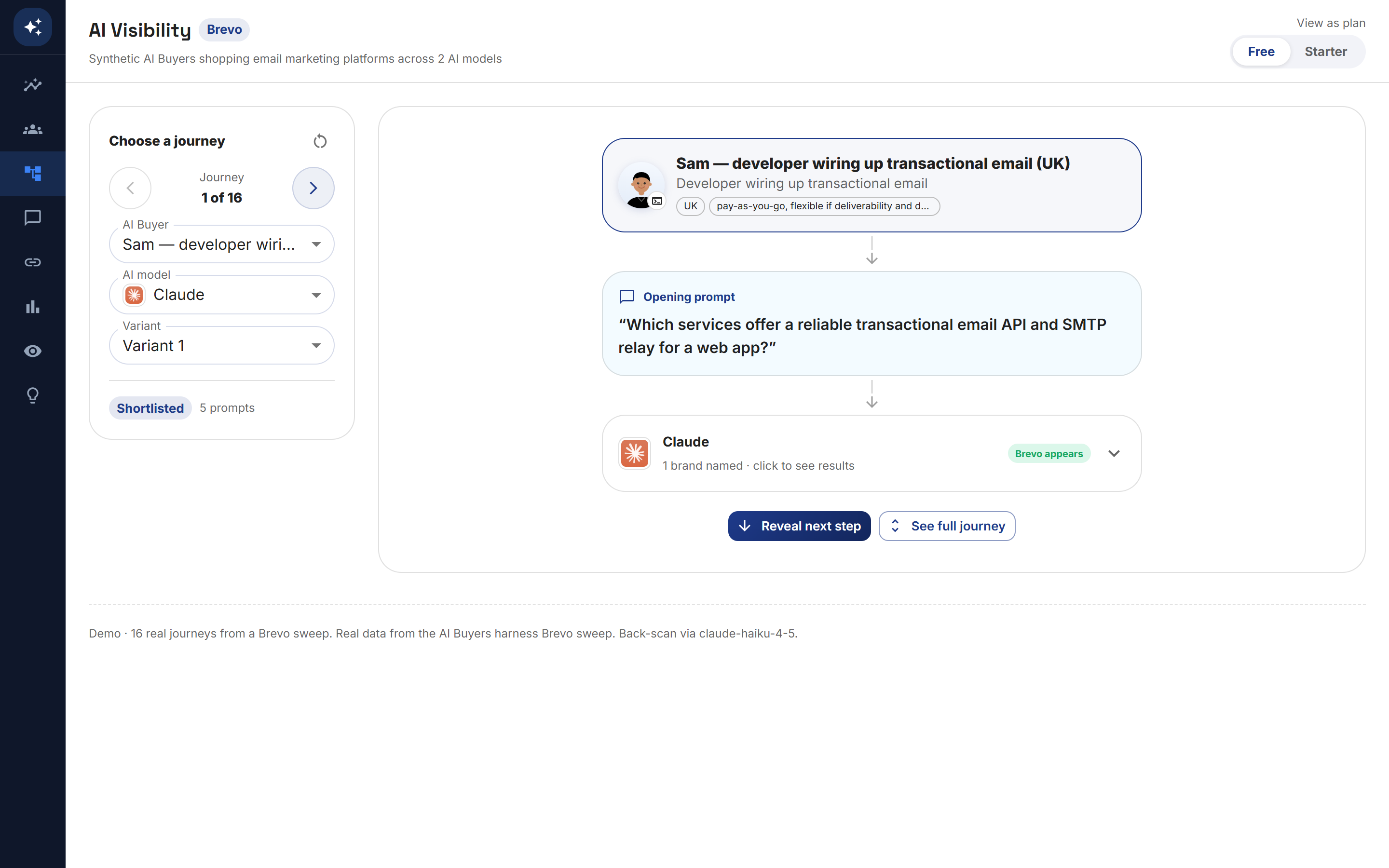Image resolution: width=1389 pixels, height=868 pixels.
Task: Click the Reveal next step button
Action: click(x=799, y=526)
